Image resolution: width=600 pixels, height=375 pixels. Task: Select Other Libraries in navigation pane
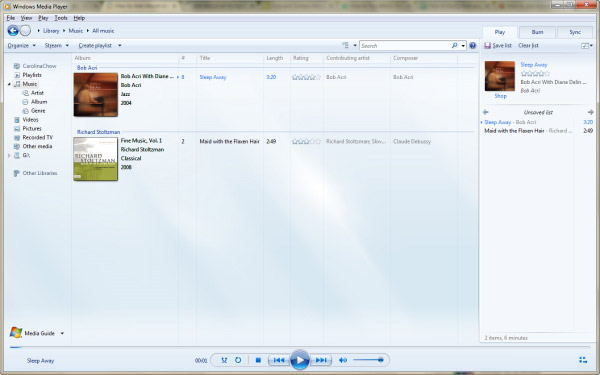click(x=40, y=173)
